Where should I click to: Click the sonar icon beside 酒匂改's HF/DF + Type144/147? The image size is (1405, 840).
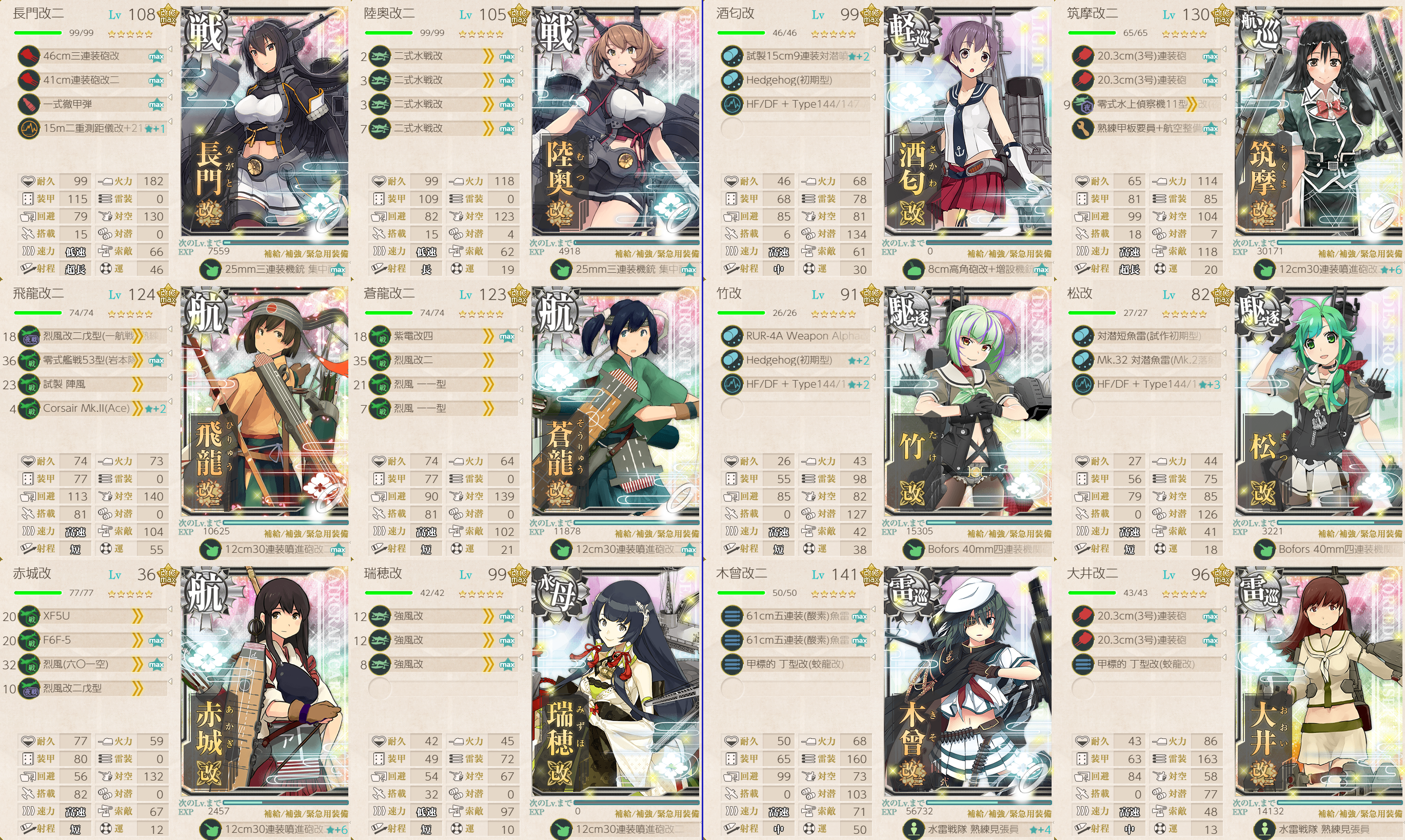732,104
